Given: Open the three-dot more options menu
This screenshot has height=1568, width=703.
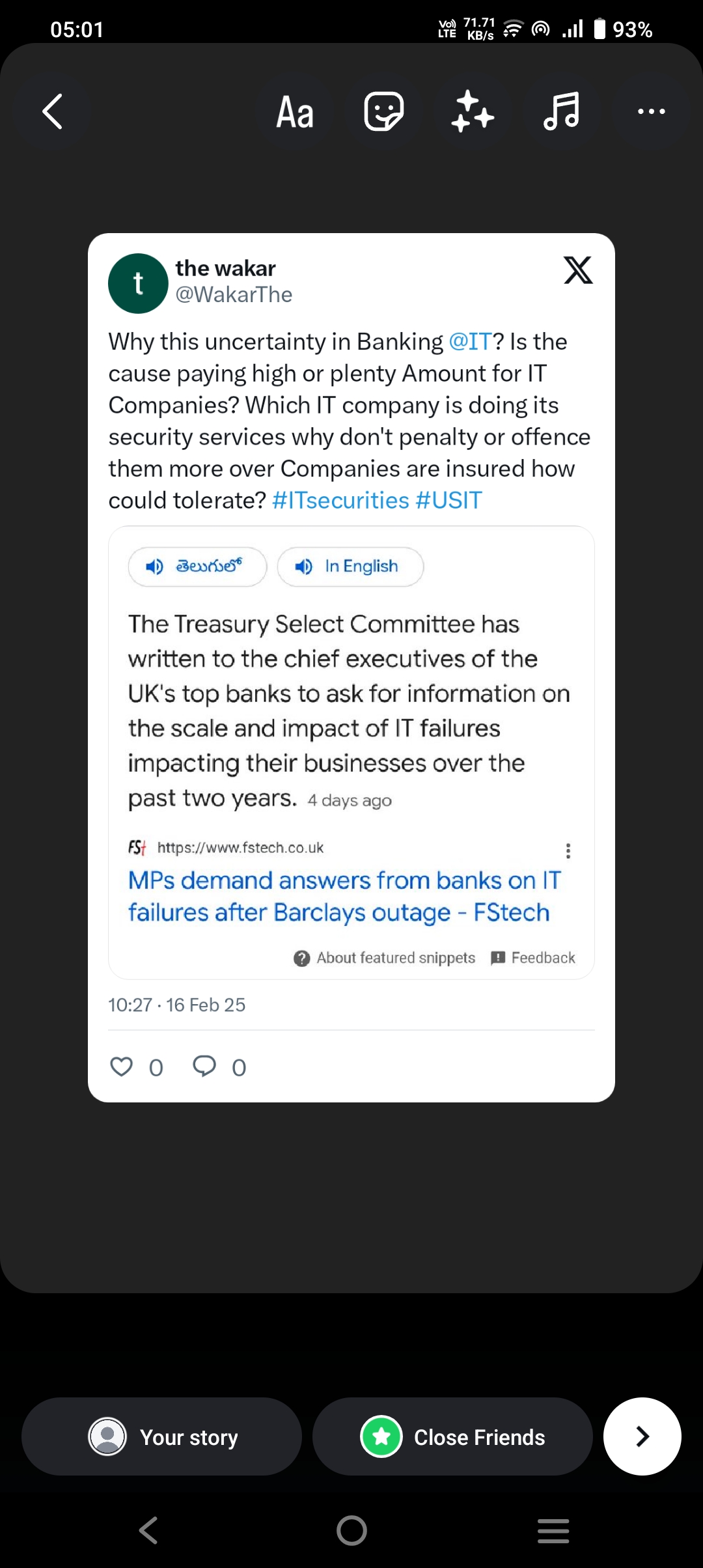Looking at the screenshot, I should click(x=651, y=111).
